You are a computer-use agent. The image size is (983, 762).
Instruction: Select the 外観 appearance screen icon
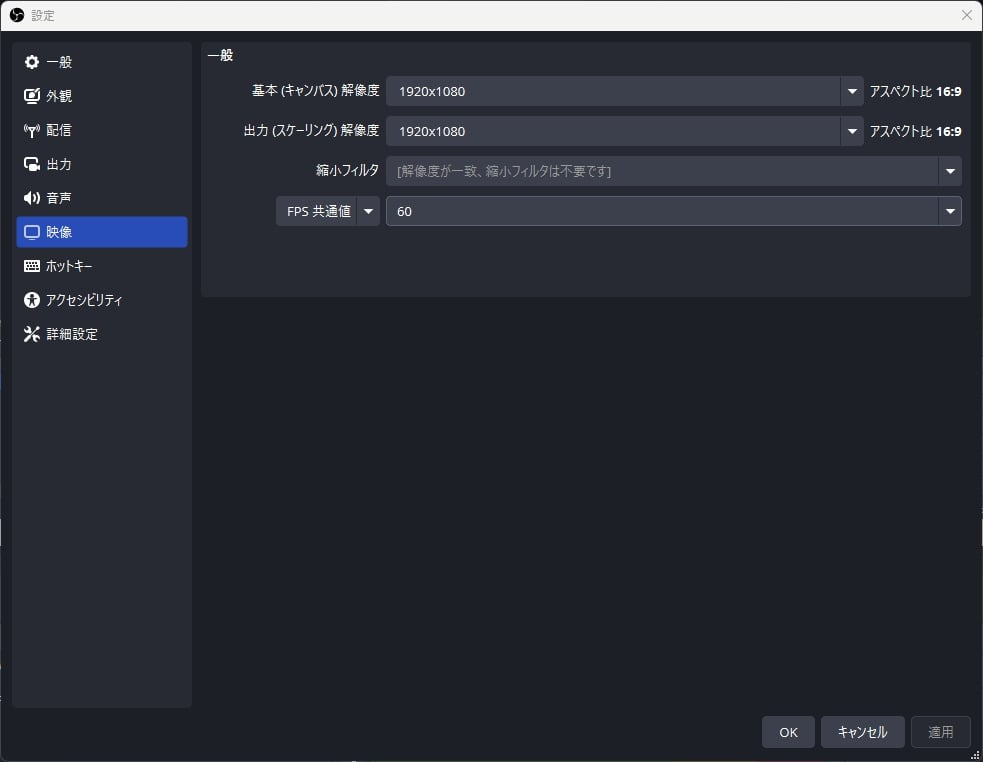[x=32, y=95]
